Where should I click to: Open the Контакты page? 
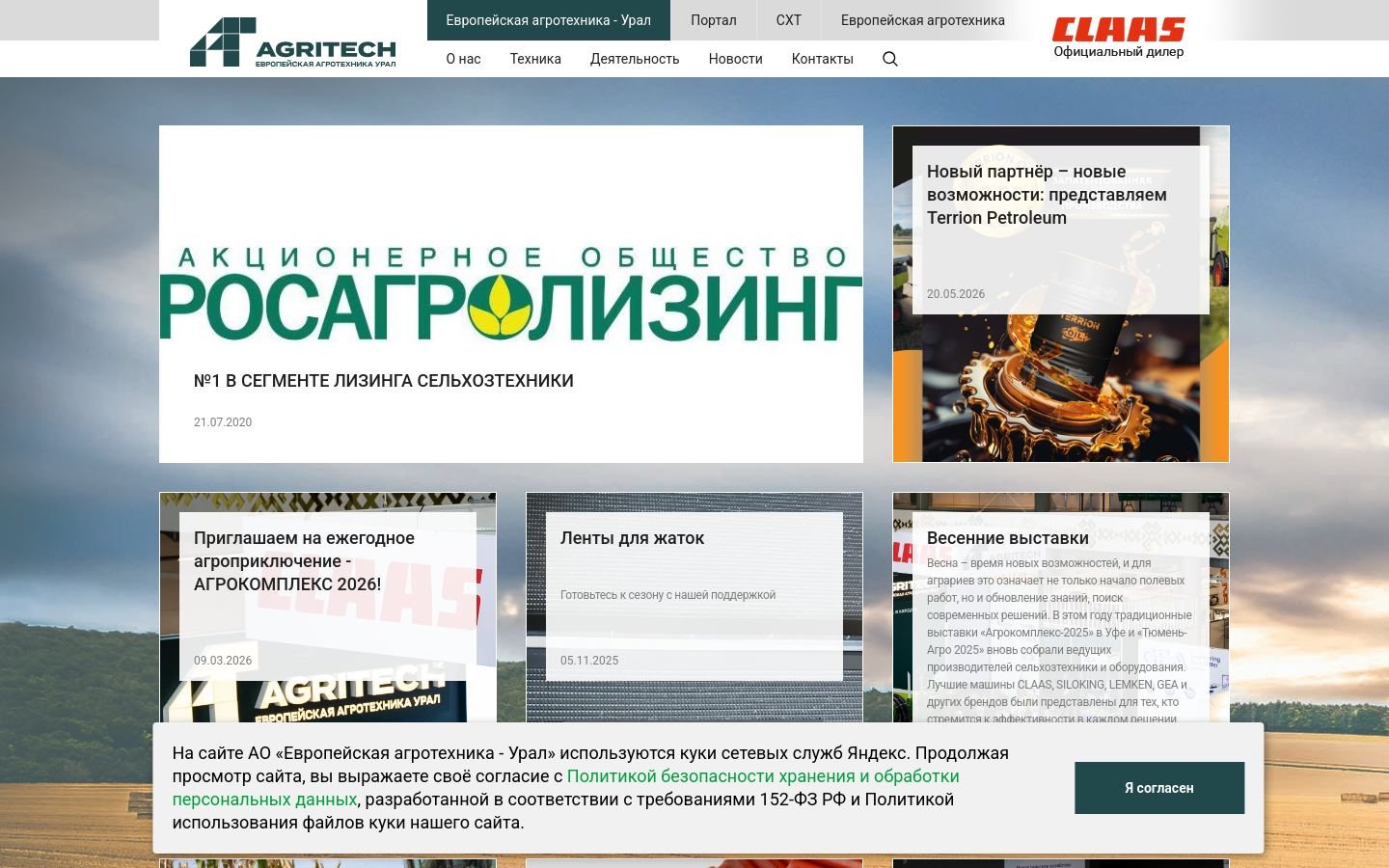[x=822, y=59]
